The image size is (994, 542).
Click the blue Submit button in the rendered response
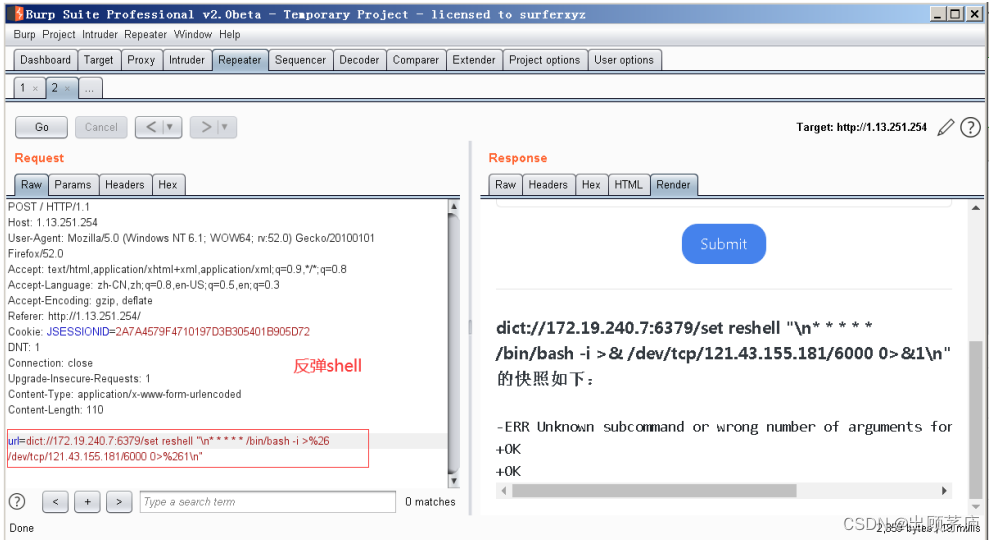[x=723, y=244]
